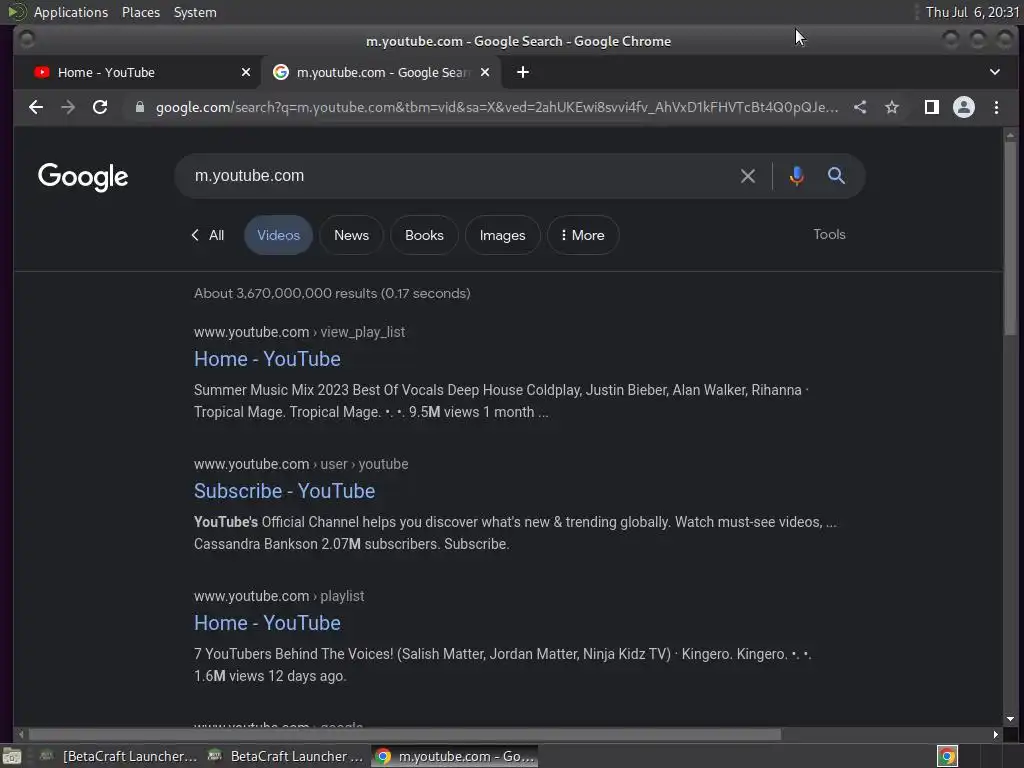This screenshot has height=768, width=1024.
Task: Share this page via share icon
Action: pos(860,107)
